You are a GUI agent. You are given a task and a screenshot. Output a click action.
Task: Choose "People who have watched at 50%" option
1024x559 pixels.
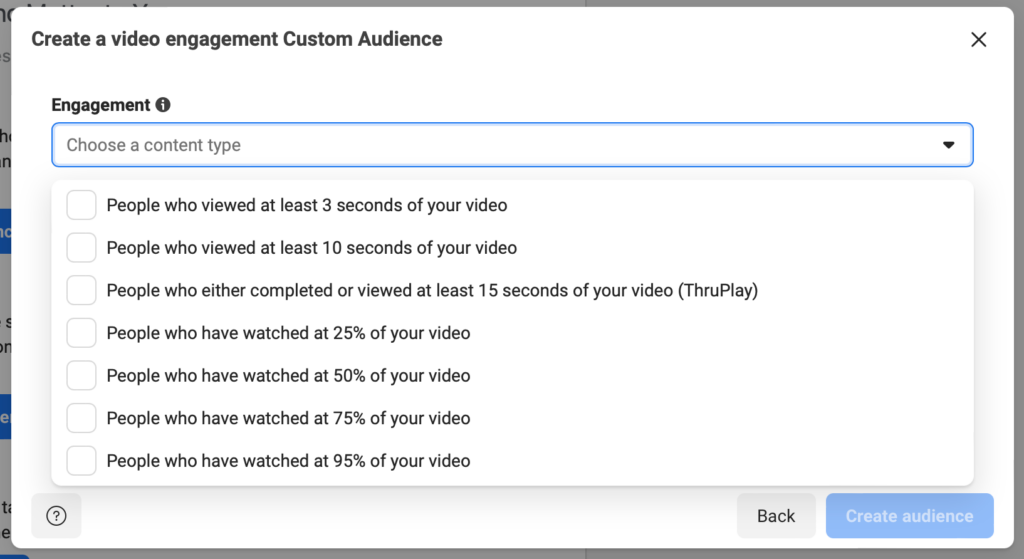point(288,376)
